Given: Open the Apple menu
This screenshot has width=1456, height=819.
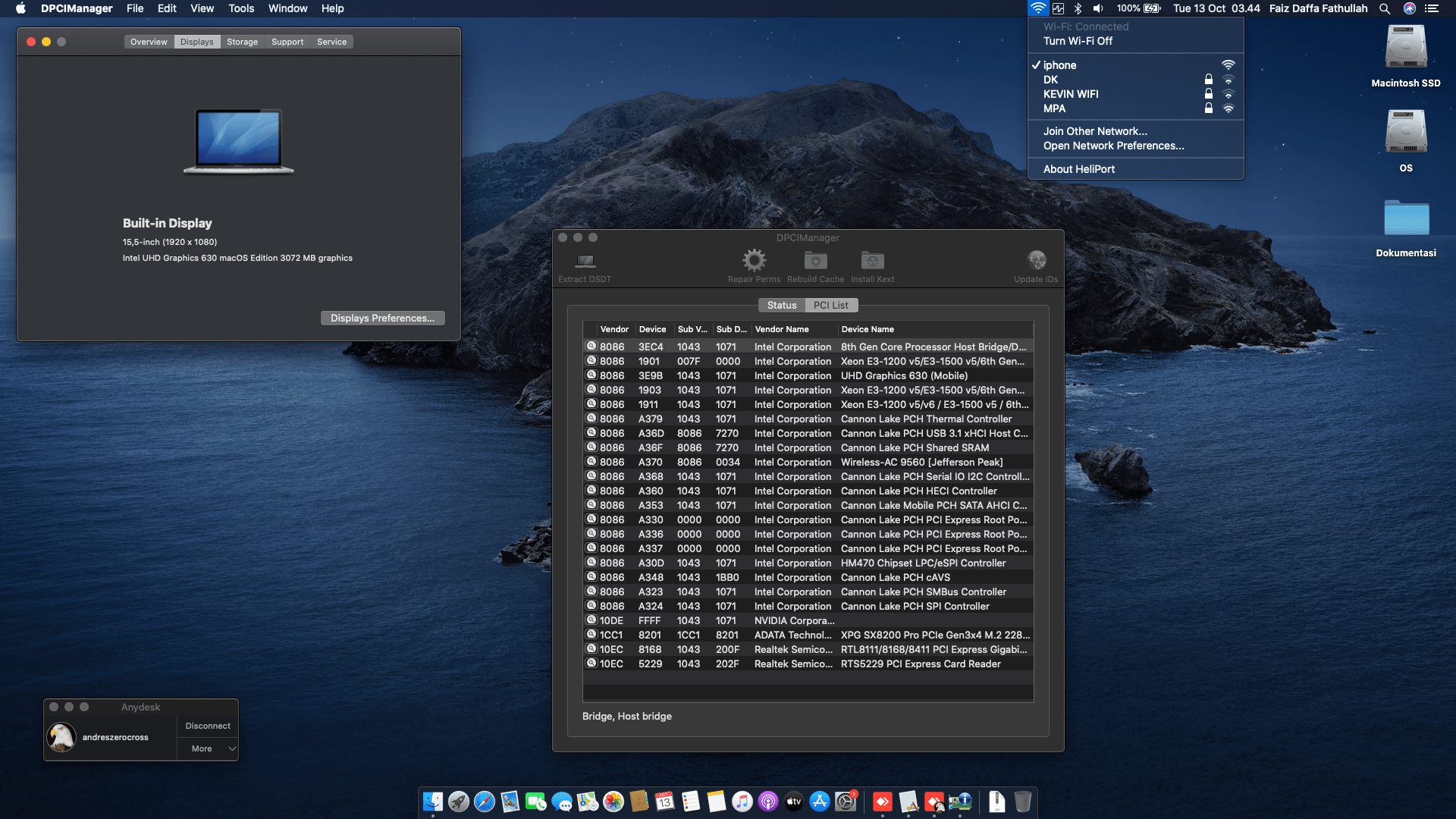Looking at the screenshot, I should pos(20,8).
